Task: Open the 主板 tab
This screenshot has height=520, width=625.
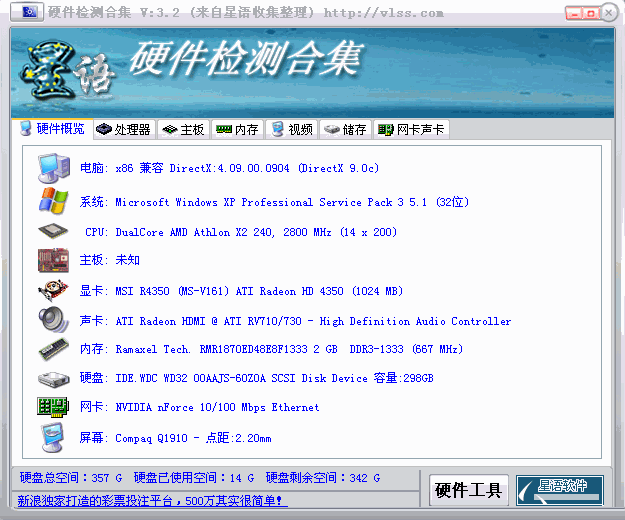Action: click(x=183, y=129)
